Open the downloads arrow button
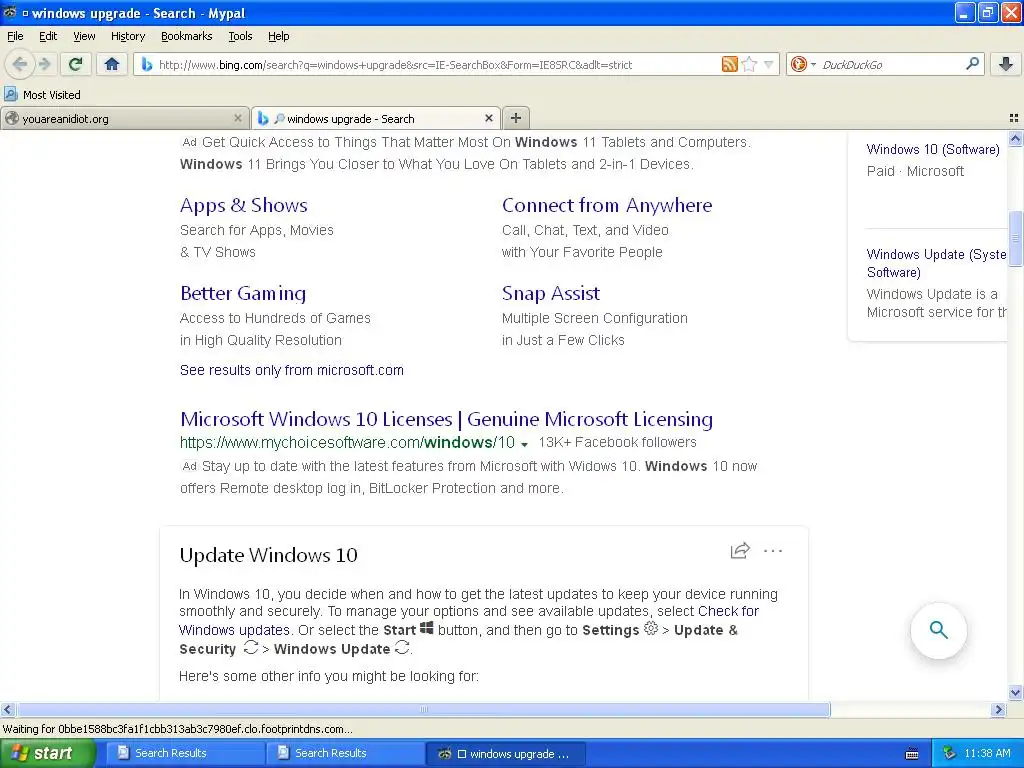The width and height of the screenshot is (1024, 768). pos(1006,64)
